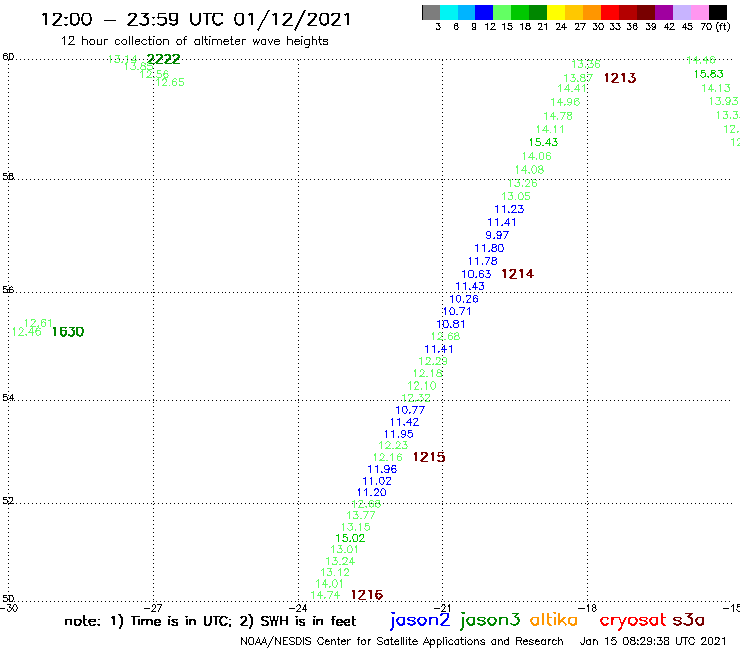
Task: Click the black swatch at the scale's end
Action: 718,12
